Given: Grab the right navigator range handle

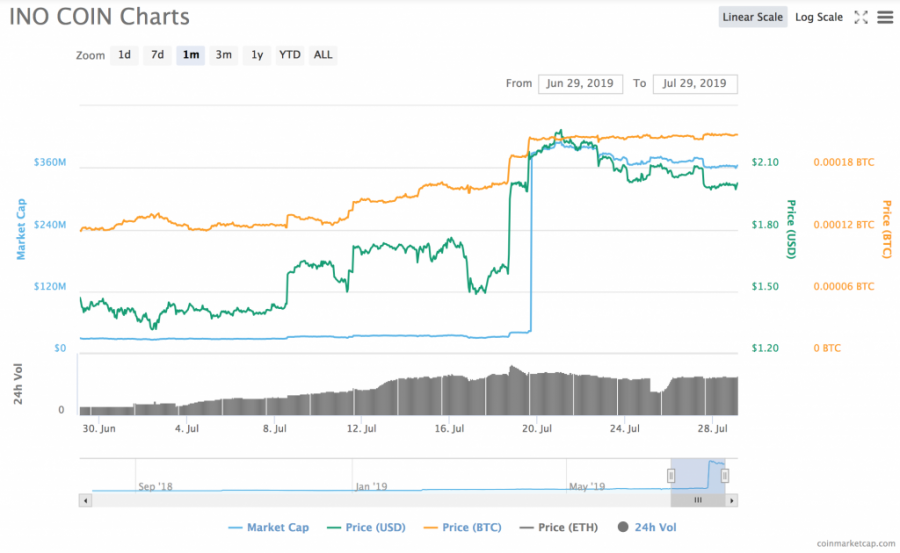Looking at the screenshot, I should click(725, 475).
